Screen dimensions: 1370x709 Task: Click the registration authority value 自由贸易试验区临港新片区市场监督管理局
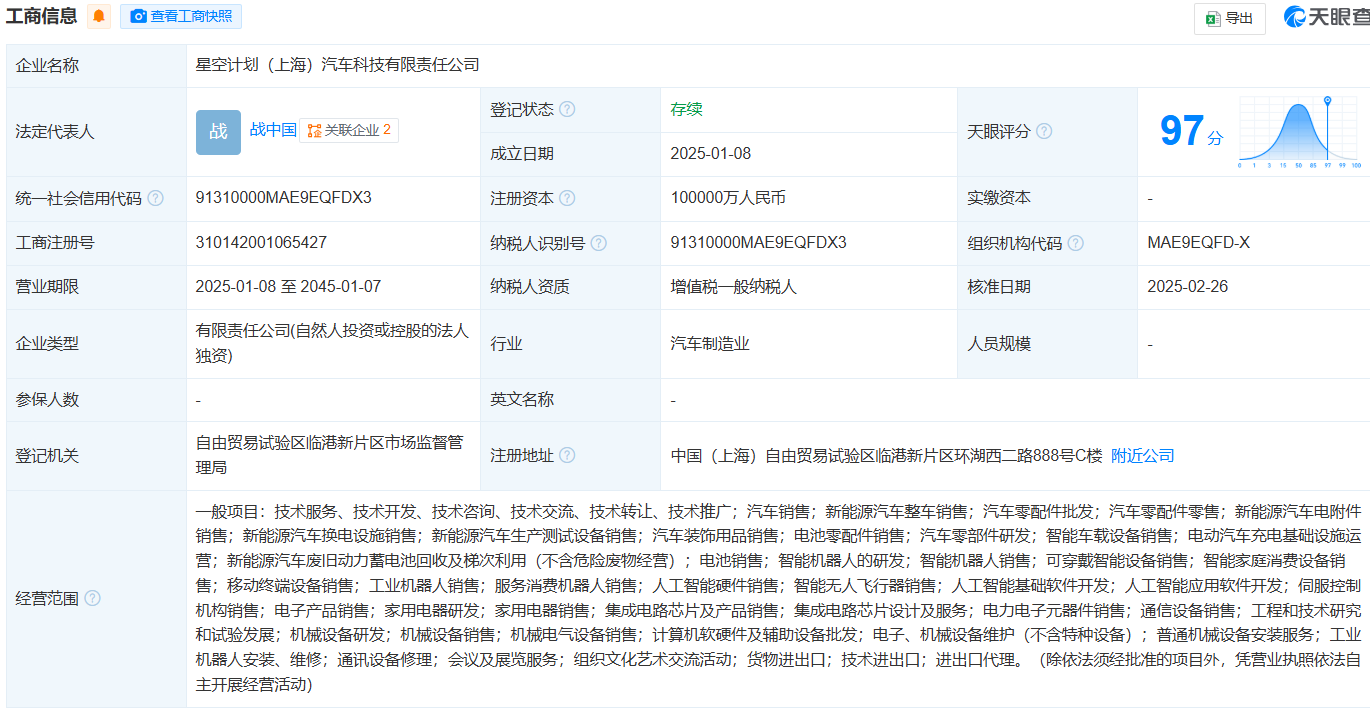[x=330, y=455]
